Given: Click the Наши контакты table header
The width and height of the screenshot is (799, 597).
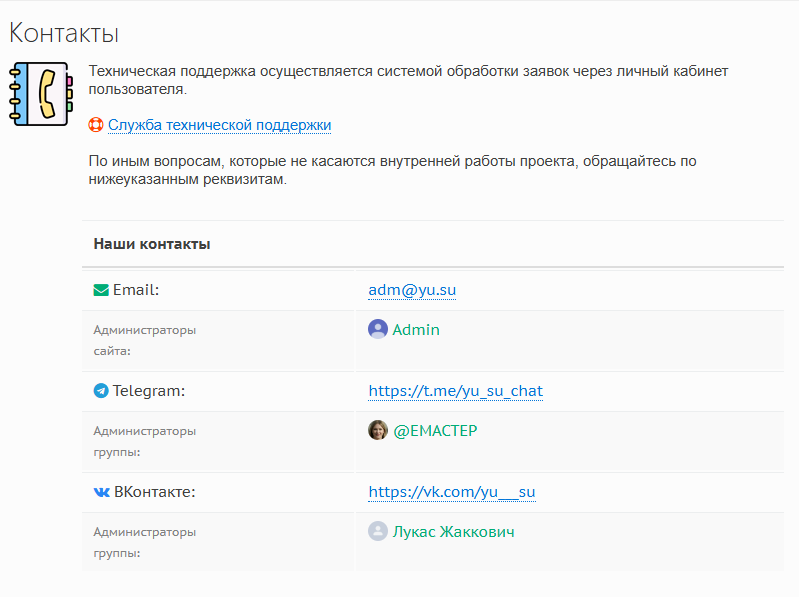Looking at the screenshot, I should pyautogui.click(x=151, y=244).
